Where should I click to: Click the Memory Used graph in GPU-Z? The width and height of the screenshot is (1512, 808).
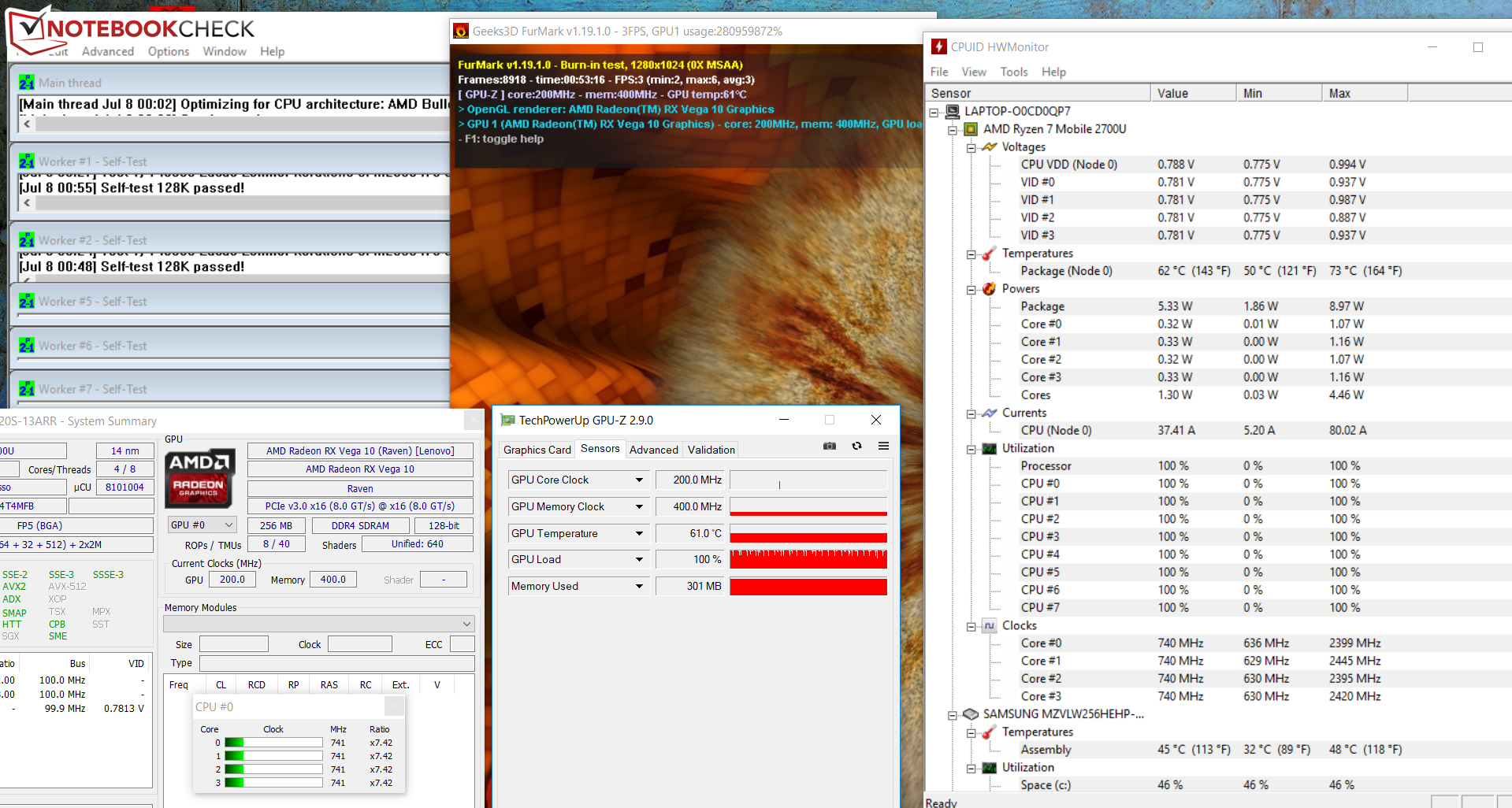point(808,587)
